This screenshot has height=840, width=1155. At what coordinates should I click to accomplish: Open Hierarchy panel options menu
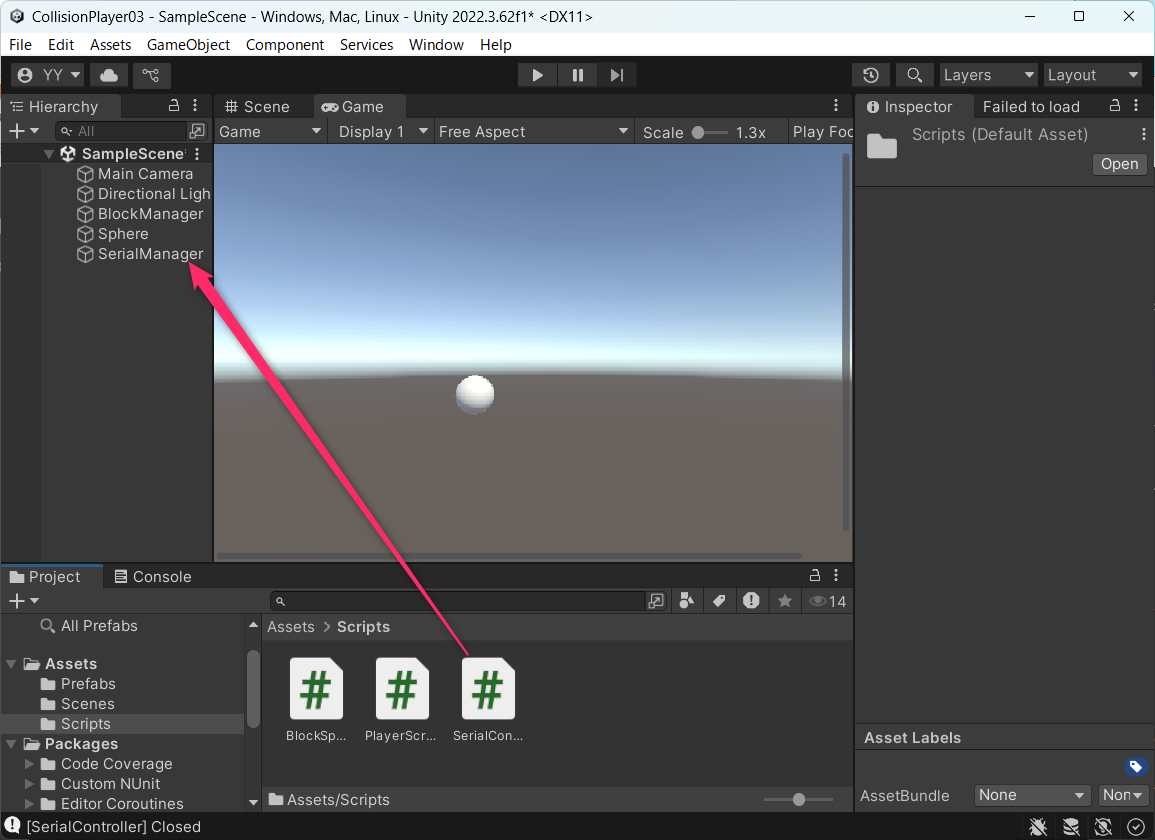pos(195,105)
